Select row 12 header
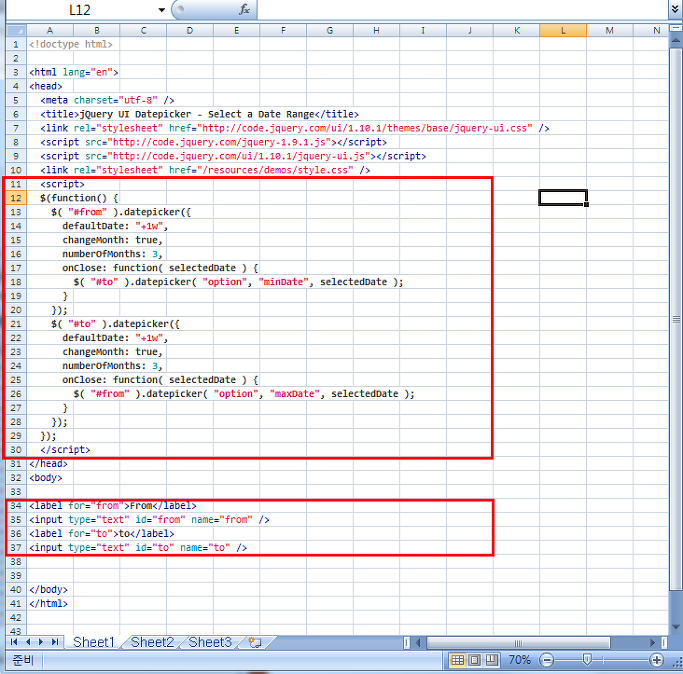The height and width of the screenshot is (674, 683). pos(16,198)
